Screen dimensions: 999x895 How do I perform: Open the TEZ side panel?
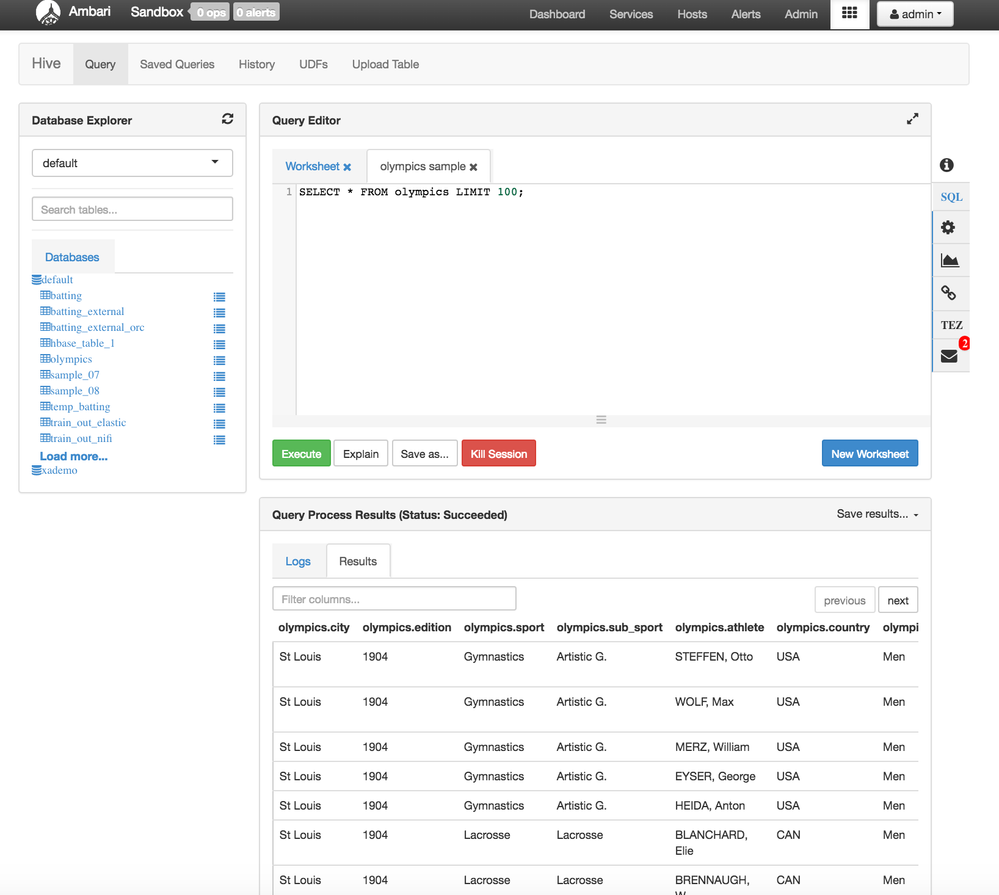951,325
